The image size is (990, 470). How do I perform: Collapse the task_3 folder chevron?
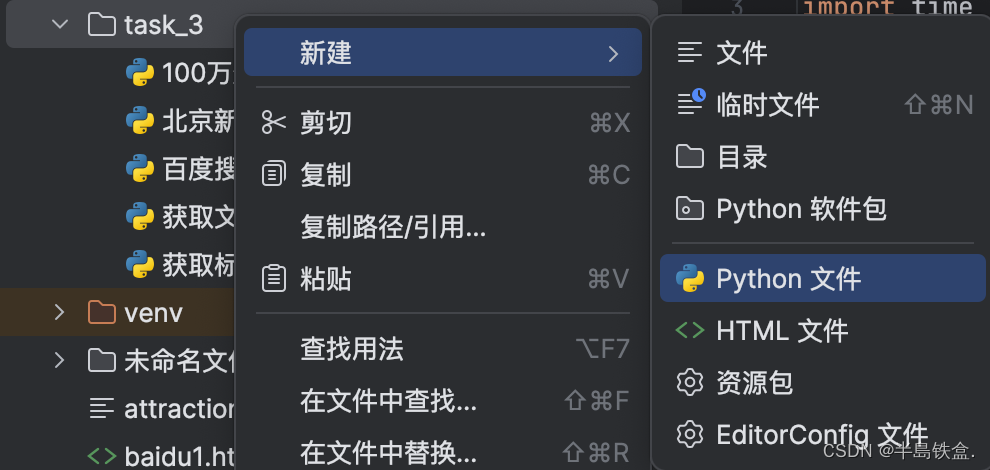tap(60, 25)
